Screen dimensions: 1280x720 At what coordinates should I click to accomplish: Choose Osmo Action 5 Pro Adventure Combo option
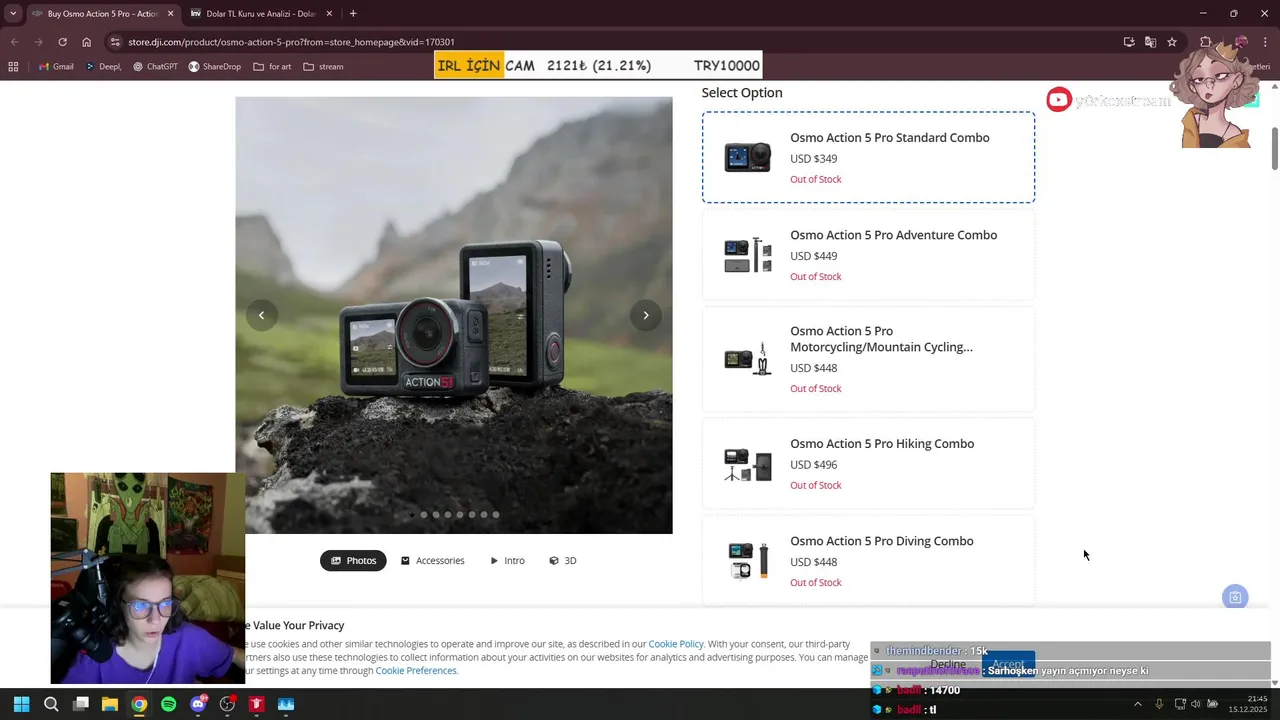(868, 255)
